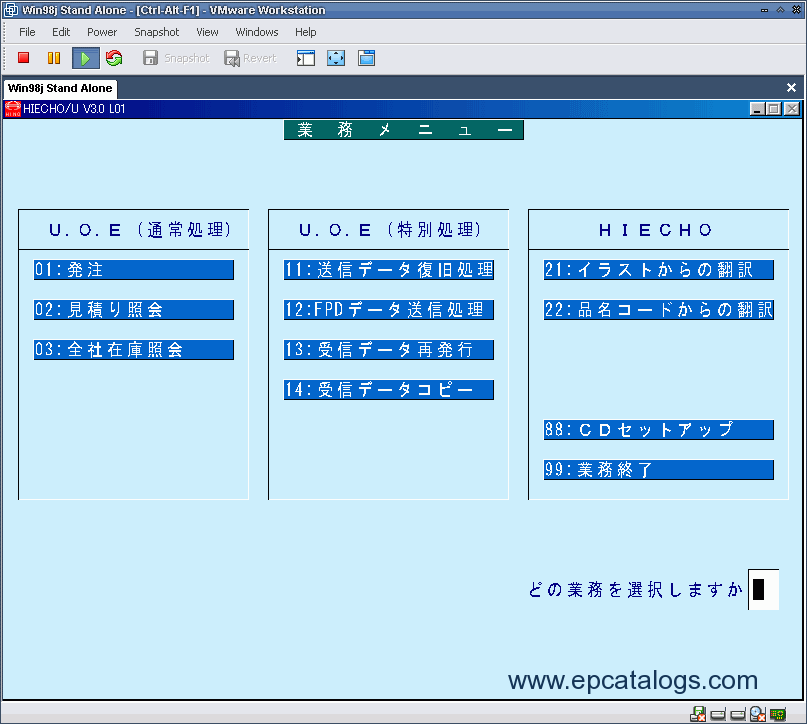The height and width of the screenshot is (724, 807).
Task: Select menu item 13: 受信データ再発行
Action: tap(389, 350)
